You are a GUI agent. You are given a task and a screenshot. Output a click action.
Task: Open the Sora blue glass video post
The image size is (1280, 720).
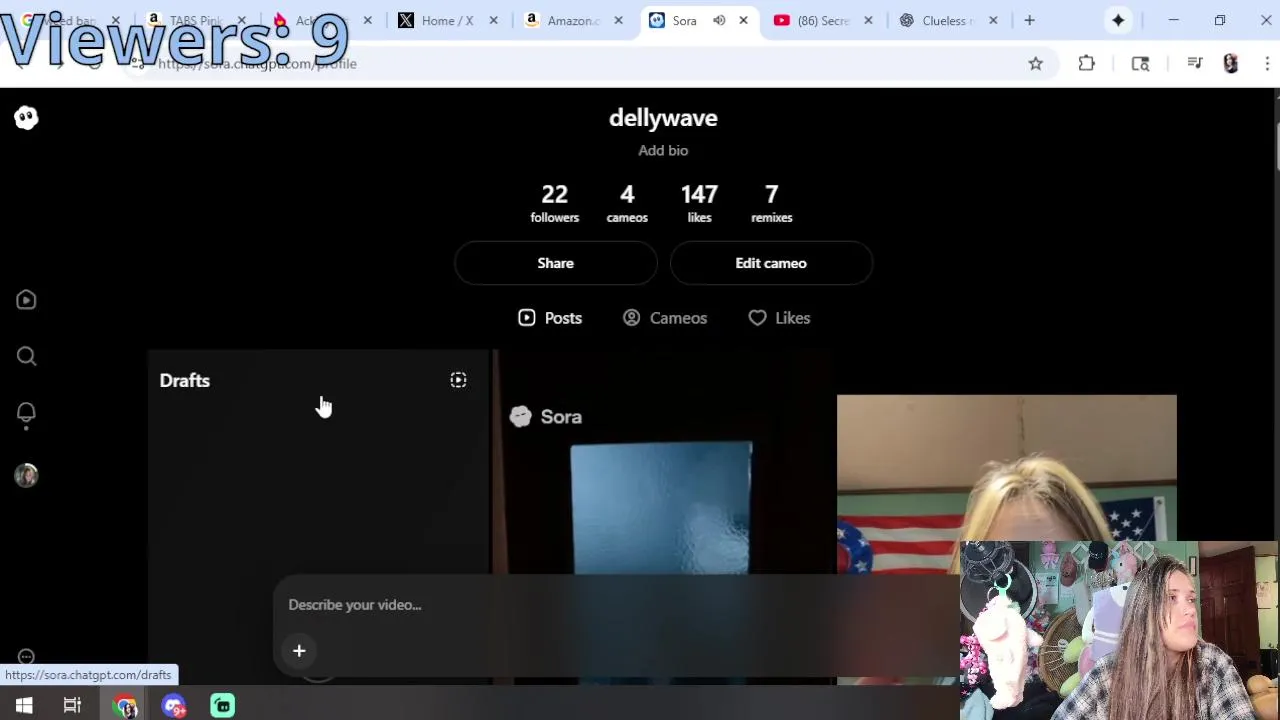[x=662, y=517]
